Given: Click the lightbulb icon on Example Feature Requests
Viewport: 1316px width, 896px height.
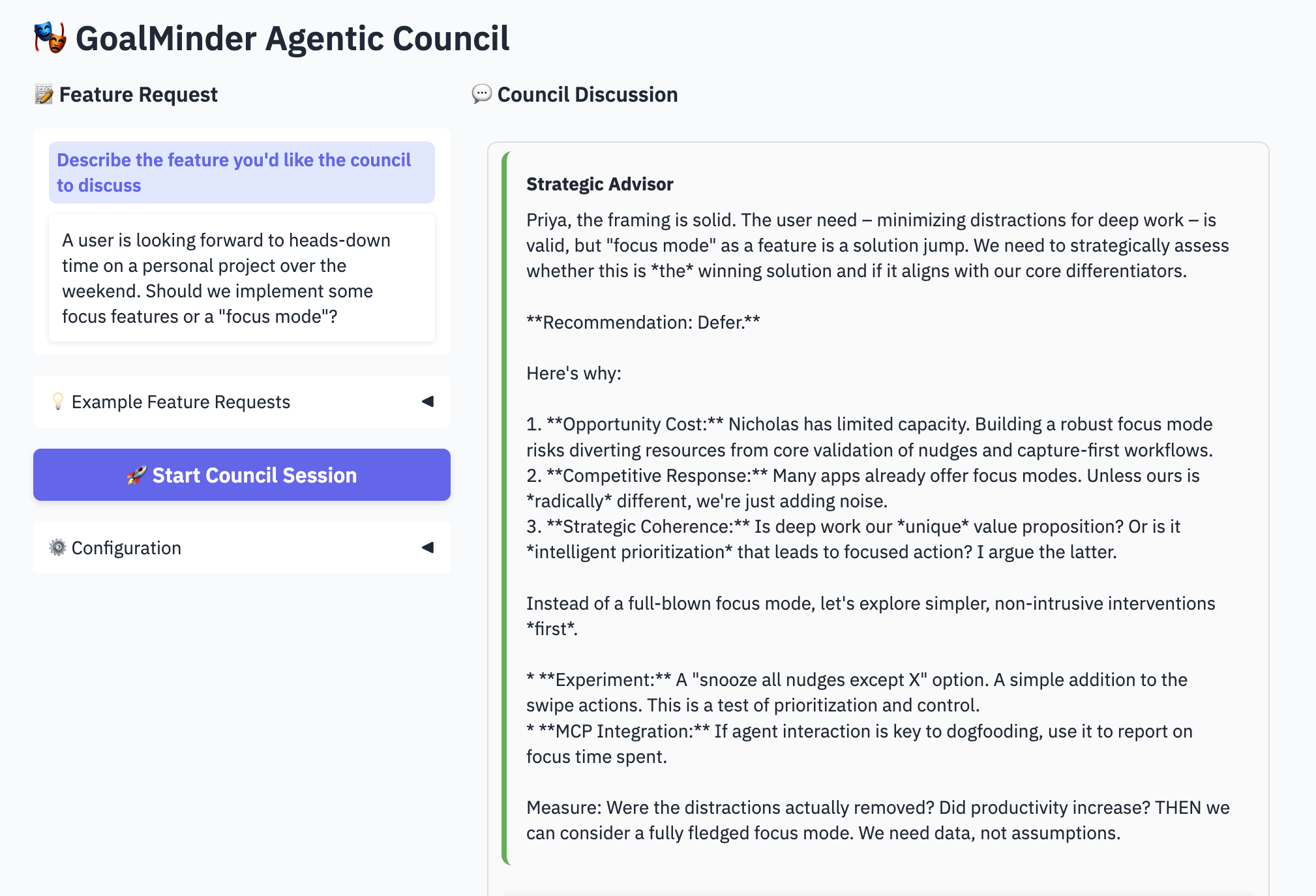Looking at the screenshot, I should point(59,402).
